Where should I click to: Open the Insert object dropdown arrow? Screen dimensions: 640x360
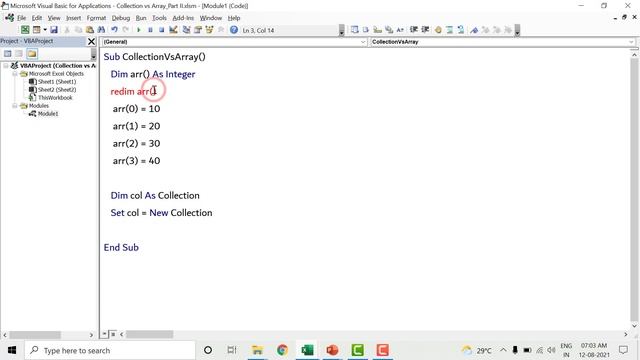(44, 30)
